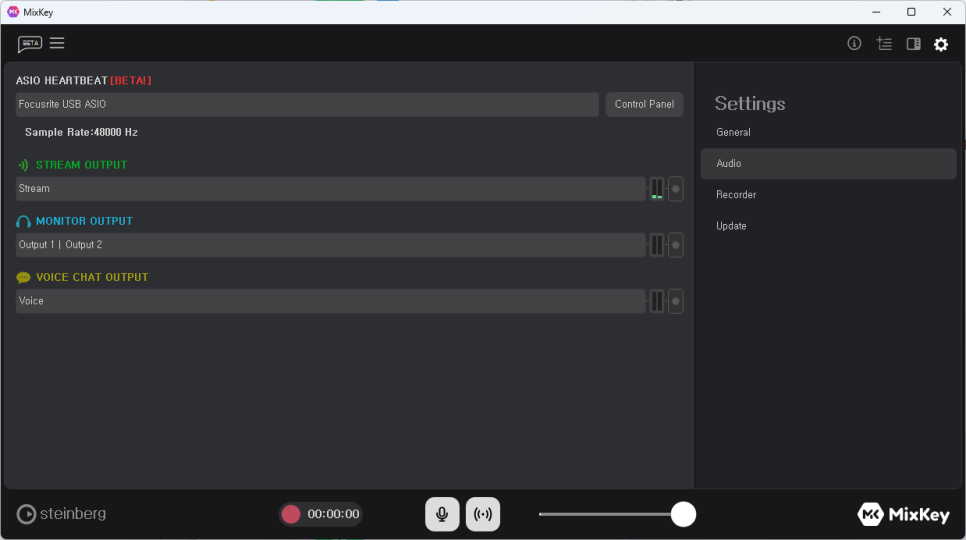Open the Focusrite USB ASIO device dropdown
966x540 pixels.
pyautogui.click(x=307, y=105)
